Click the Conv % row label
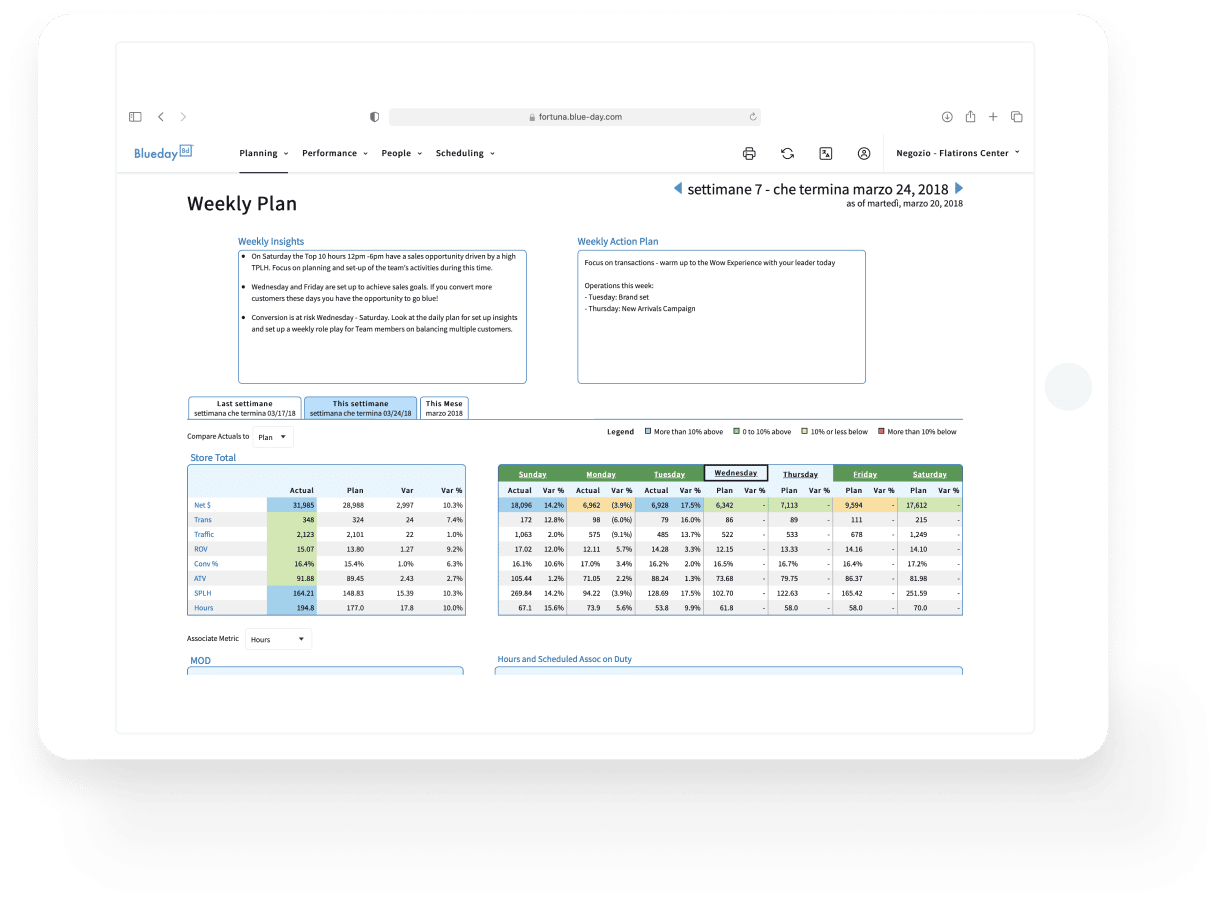 point(206,564)
